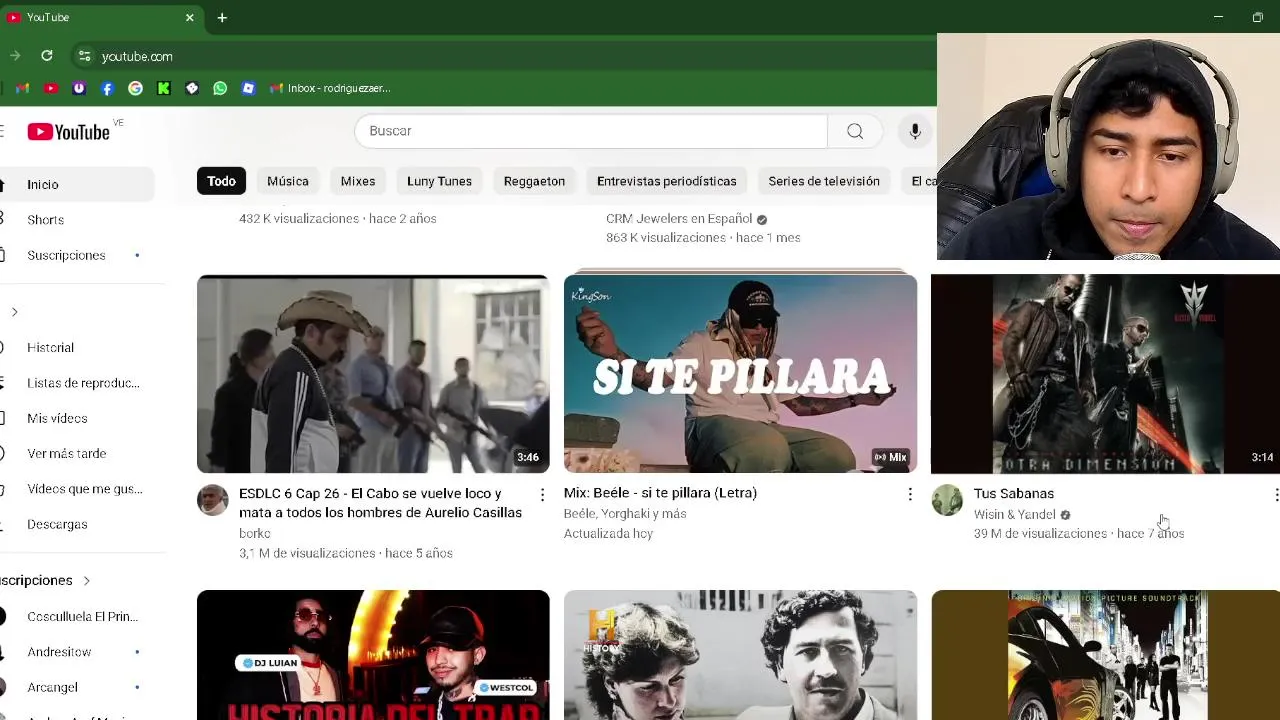
Task: Open the ESDLC 6 Cap 26 thumbnail
Action: (x=373, y=374)
